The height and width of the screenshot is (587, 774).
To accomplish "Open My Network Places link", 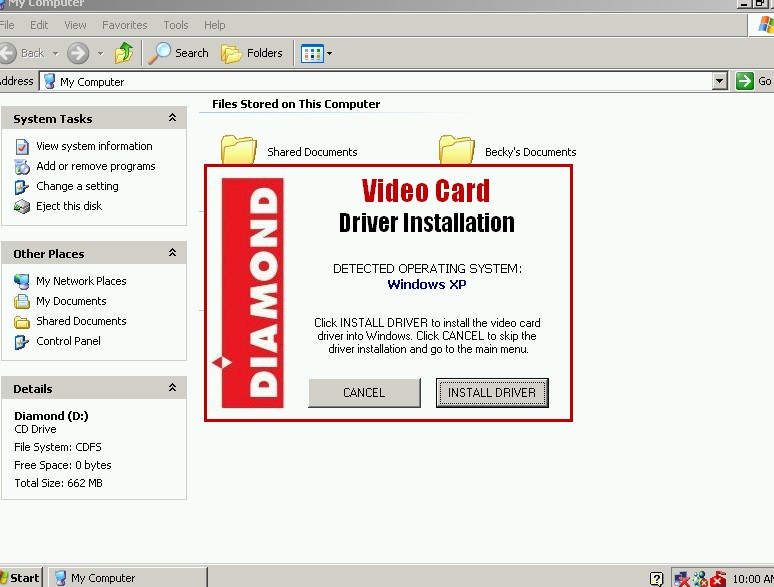I will (x=81, y=281).
